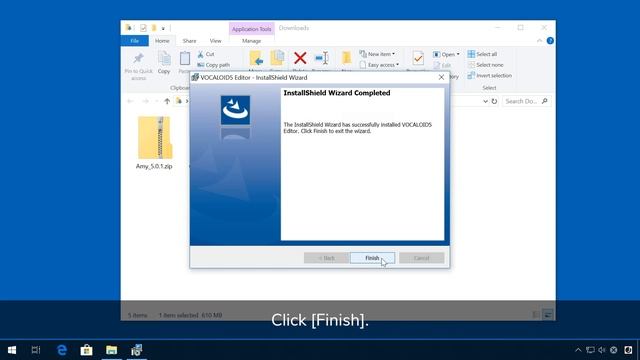
Task: Click the installer icon on the taskbar
Action: 137,350
